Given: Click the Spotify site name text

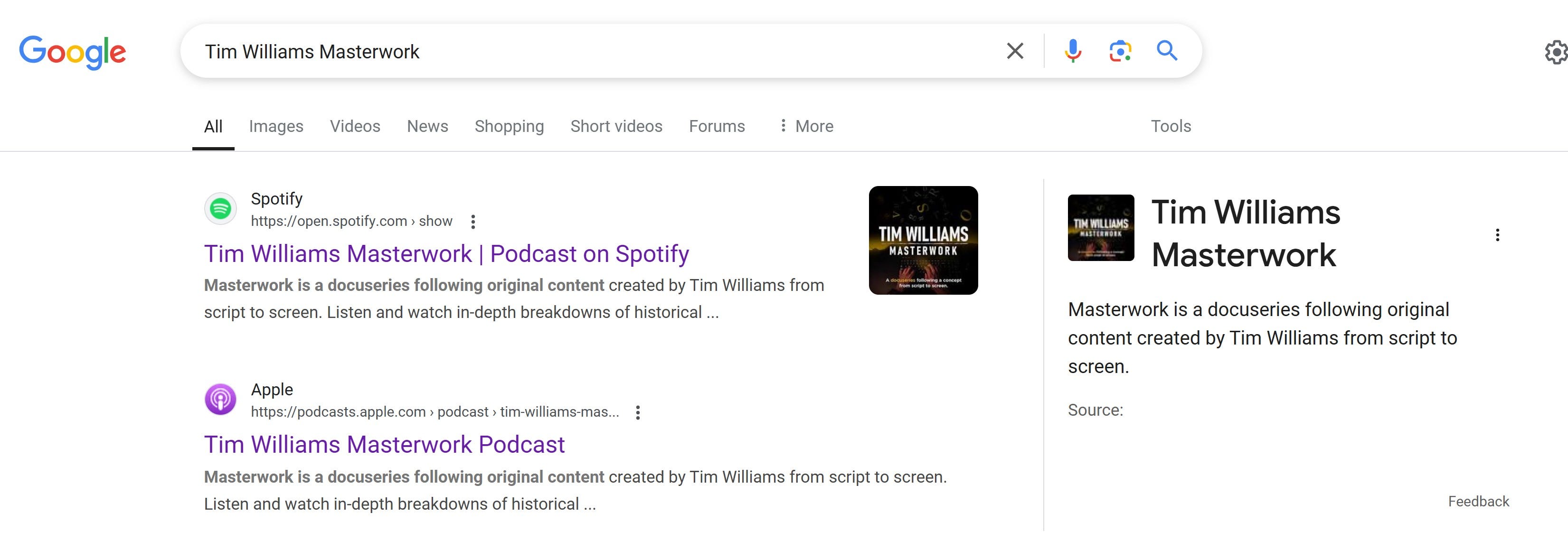Looking at the screenshot, I should point(276,199).
